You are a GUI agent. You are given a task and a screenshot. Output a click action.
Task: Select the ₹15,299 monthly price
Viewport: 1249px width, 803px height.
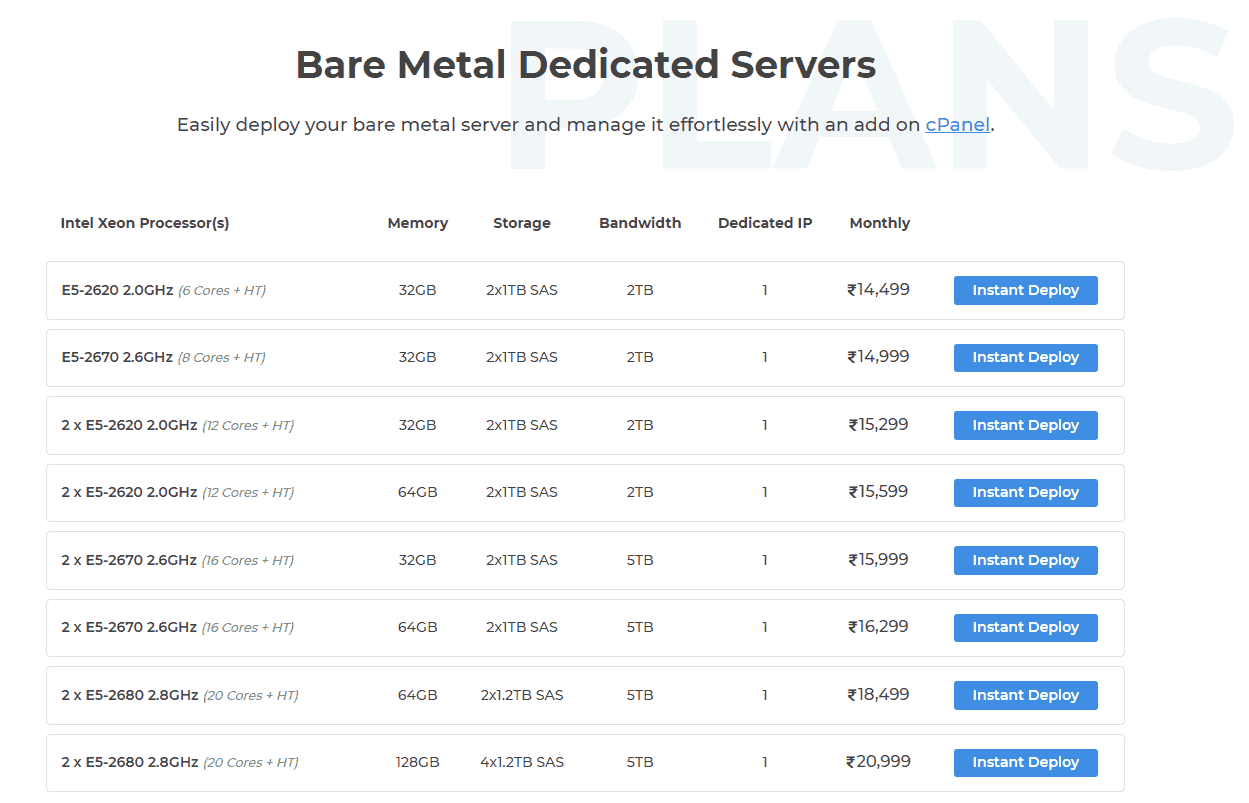879,425
